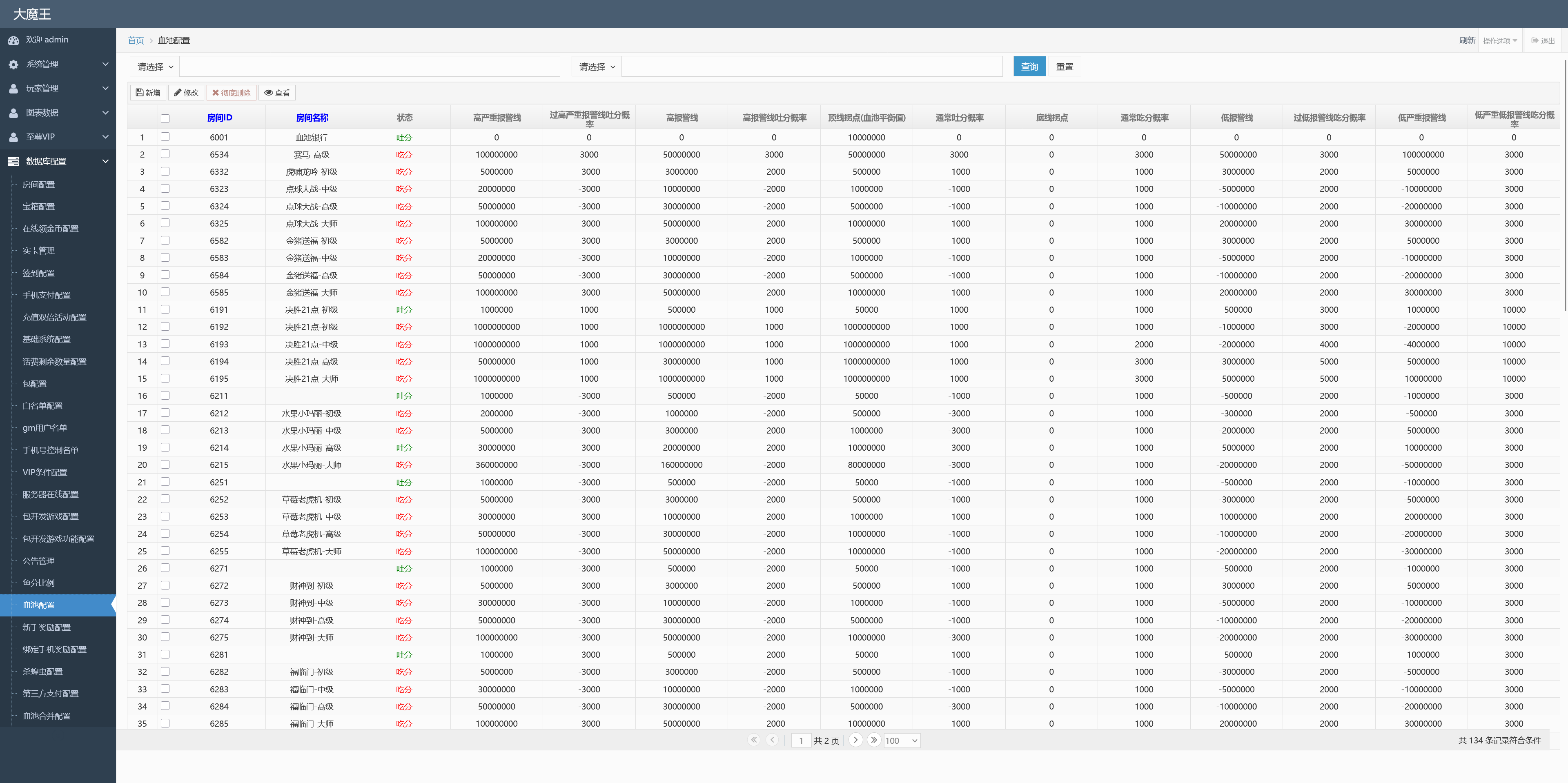Viewport: 1568px width, 783px height.
Task: Click the 查看 eye view icon
Action: pyautogui.click(x=268, y=93)
